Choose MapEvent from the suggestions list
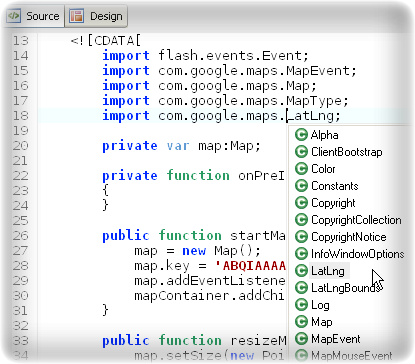Screen dimensions: 415x364 click(336, 339)
